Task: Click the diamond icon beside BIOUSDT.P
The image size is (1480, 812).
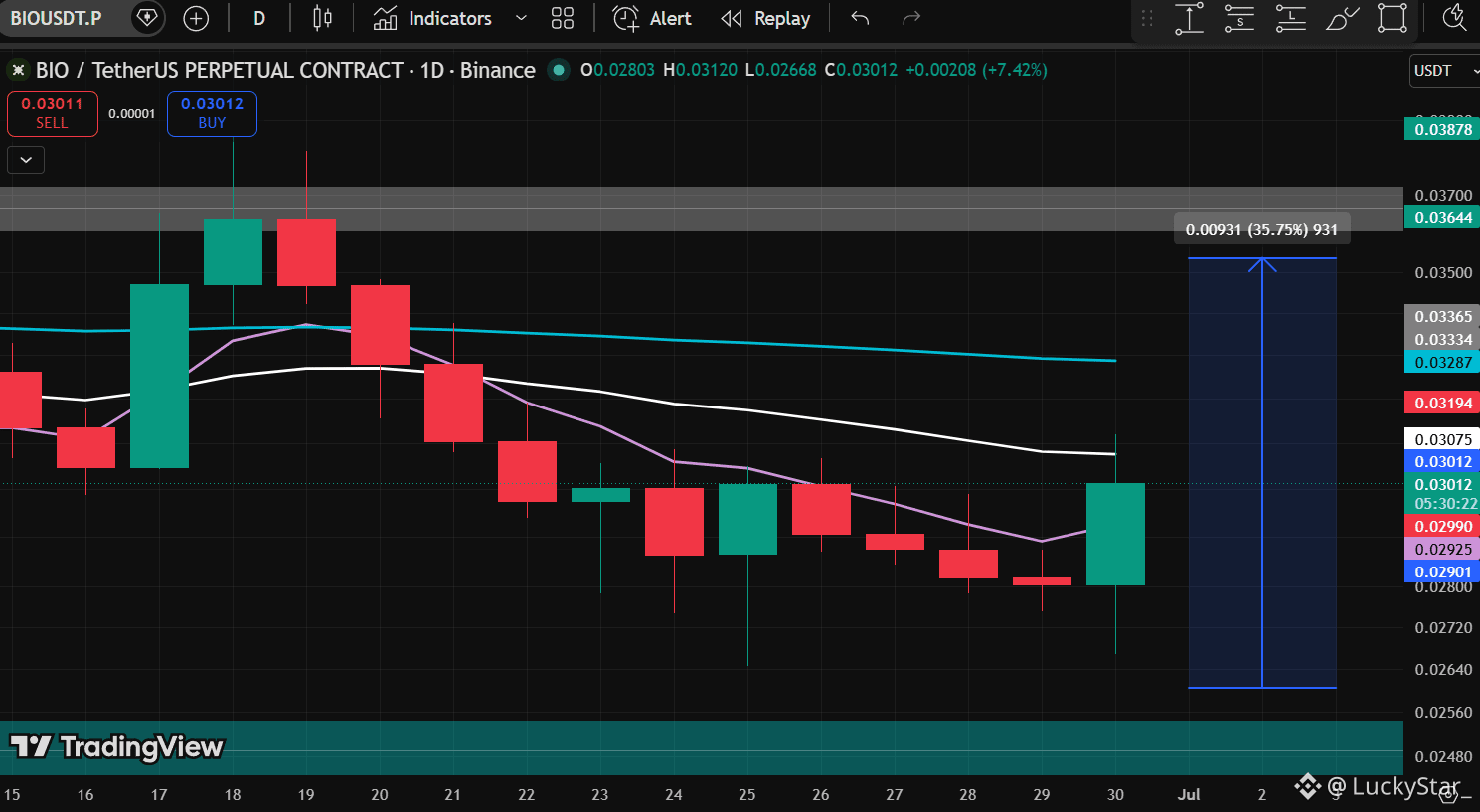Action: (147, 18)
